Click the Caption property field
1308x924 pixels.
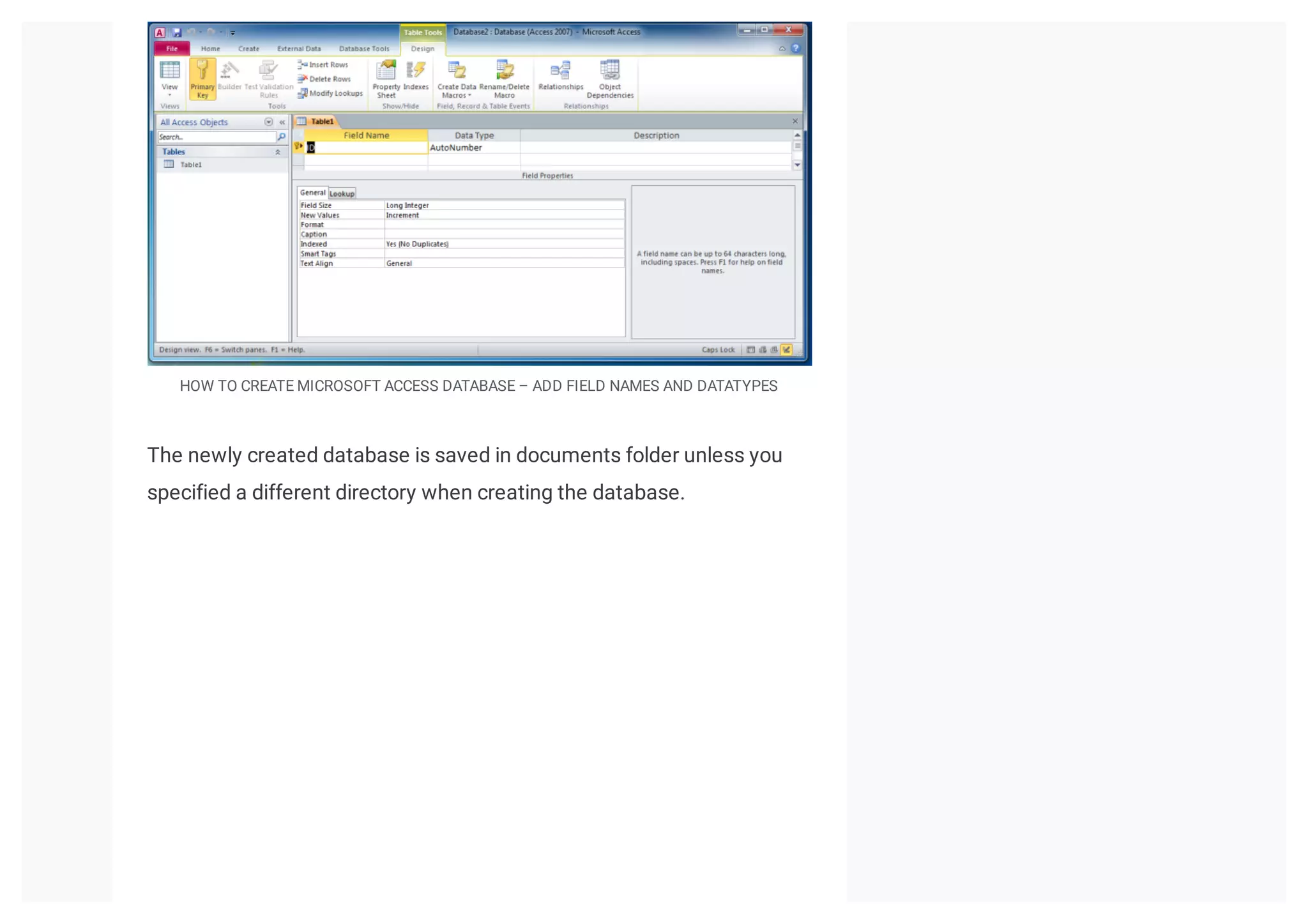click(x=505, y=234)
